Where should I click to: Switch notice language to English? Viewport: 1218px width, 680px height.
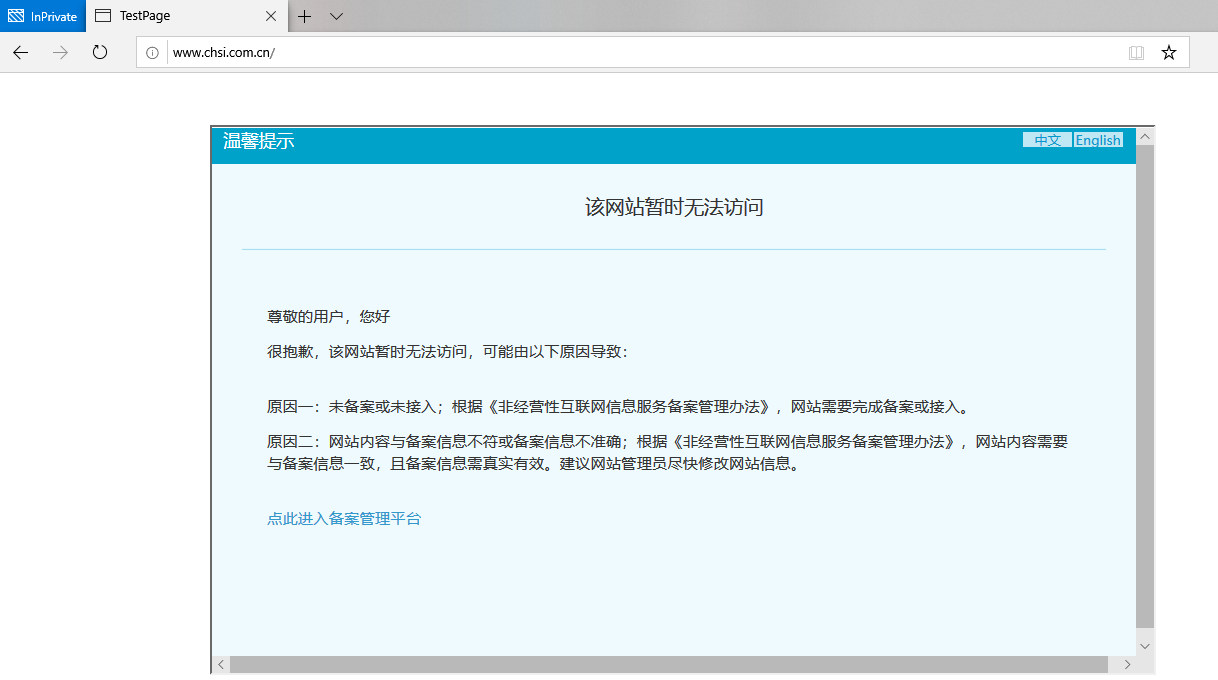[1098, 140]
